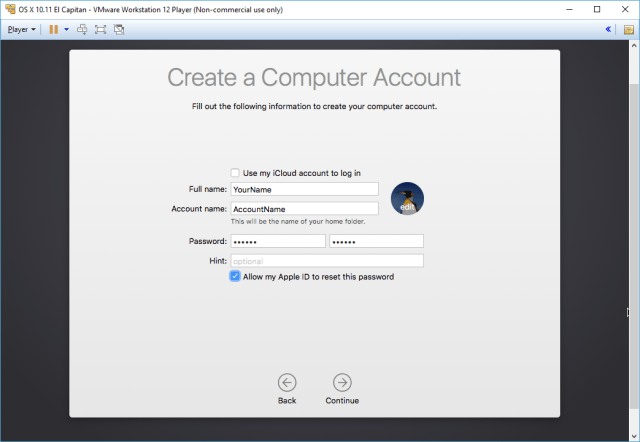This screenshot has height=442, width=640.
Task: Expand the power options dropdown arrow
Action: click(x=67, y=29)
